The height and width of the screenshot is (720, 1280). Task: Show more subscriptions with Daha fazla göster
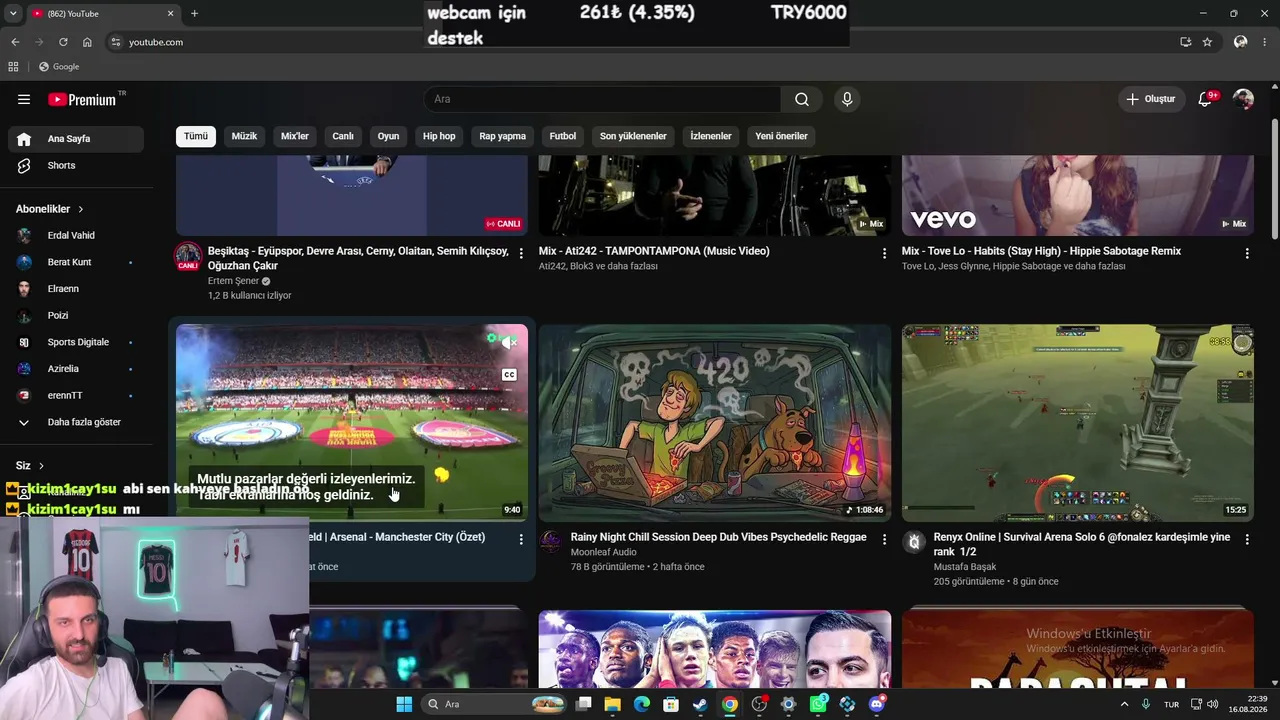pos(75,422)
